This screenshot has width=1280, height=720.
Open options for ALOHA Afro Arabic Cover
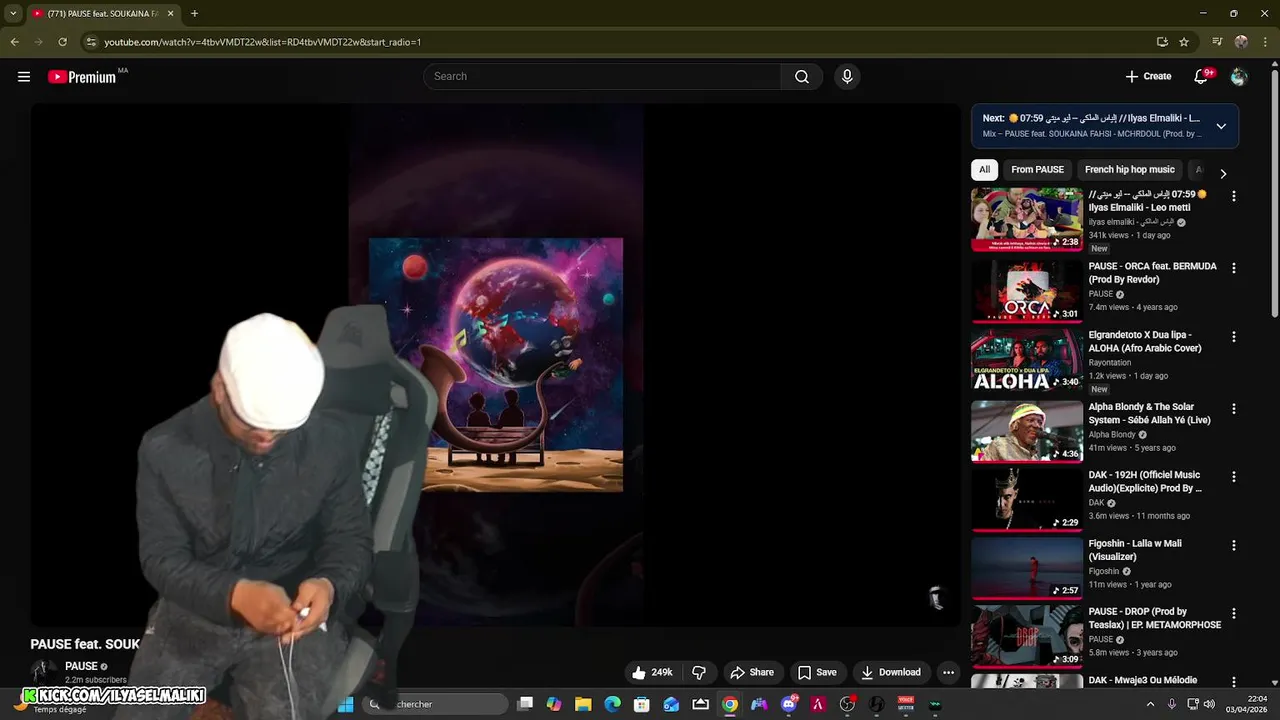1234,337
